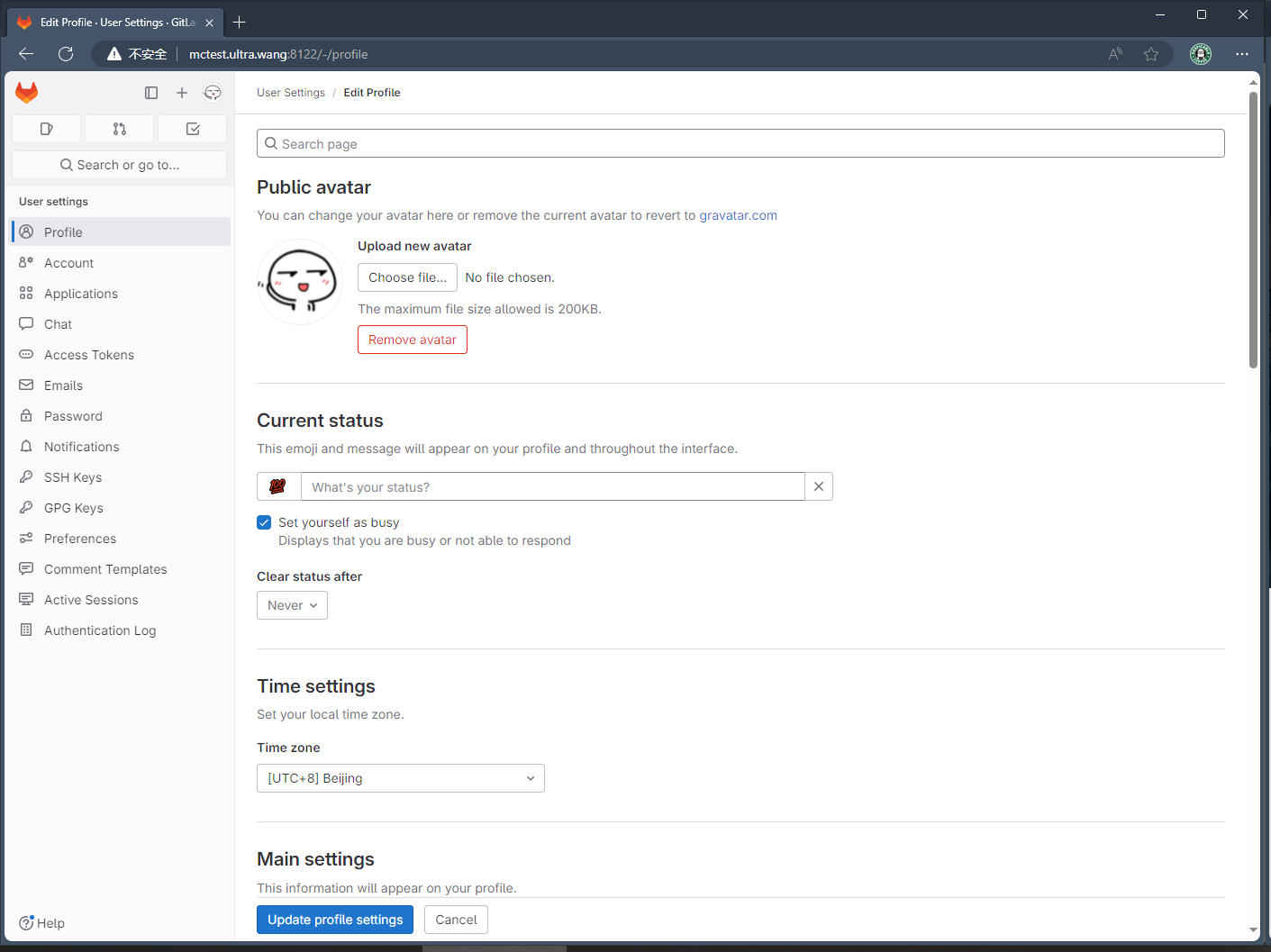The width and height of the screenshot is (1271, 952).
Task: Click Update profile settings button
Action: coord(335,920)
